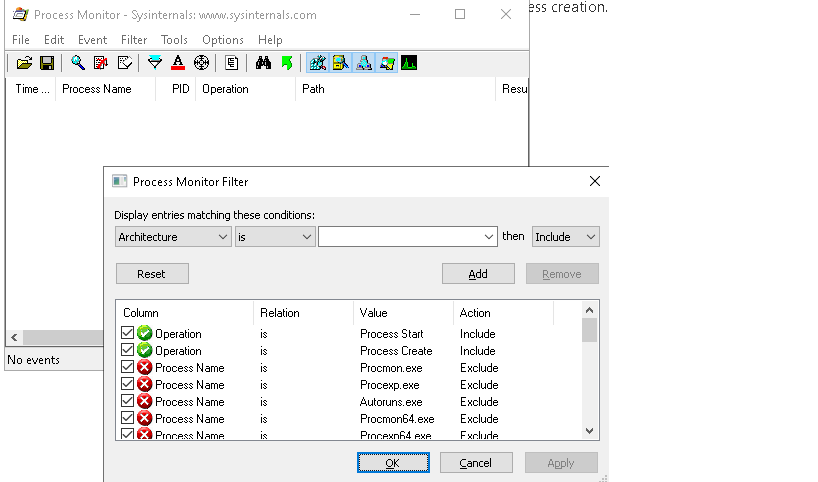
Task: Confirm the filter with OK
Action: tap(393, 463)
